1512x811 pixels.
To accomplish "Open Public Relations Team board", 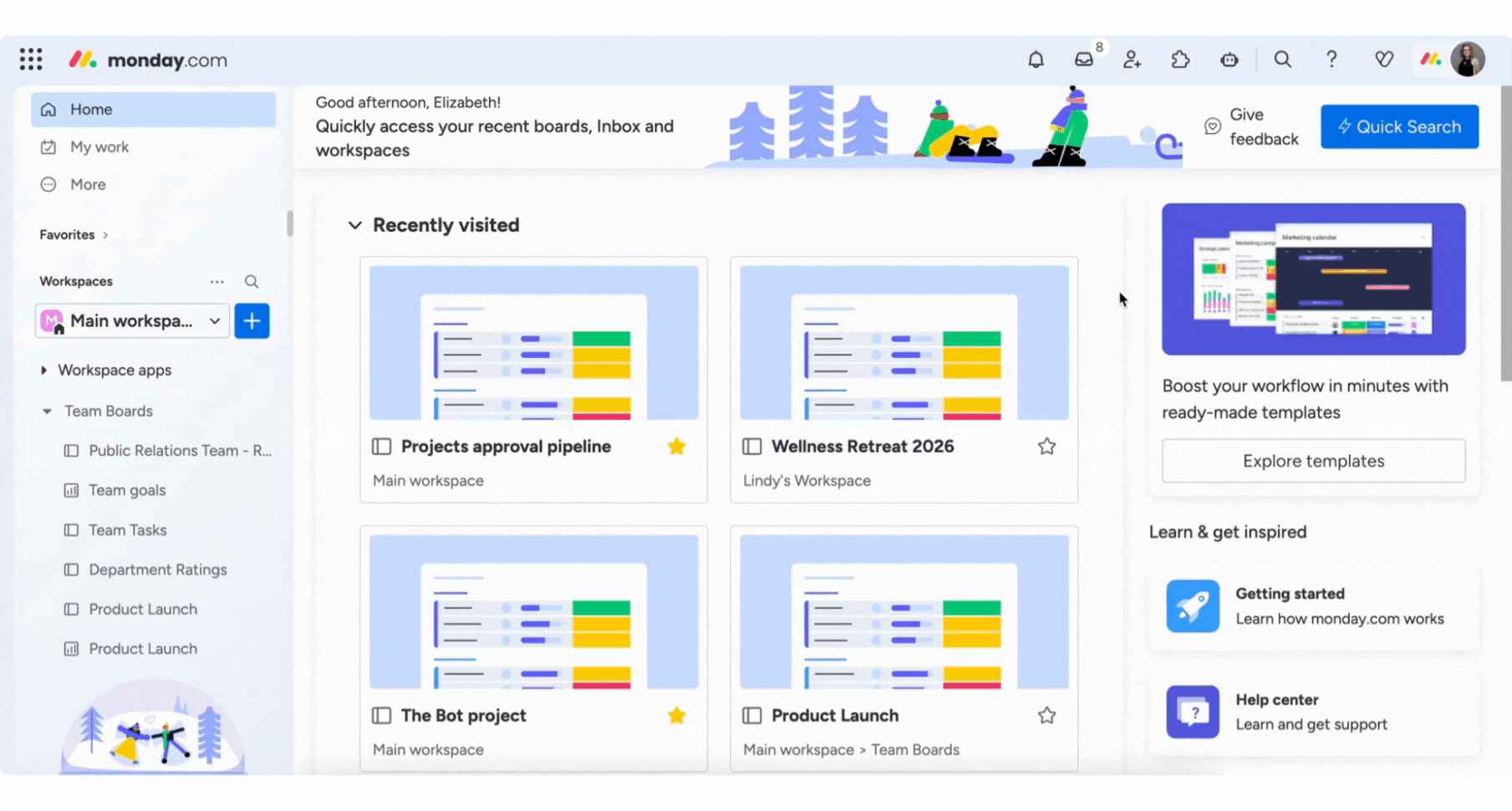I will pos(167,451).
